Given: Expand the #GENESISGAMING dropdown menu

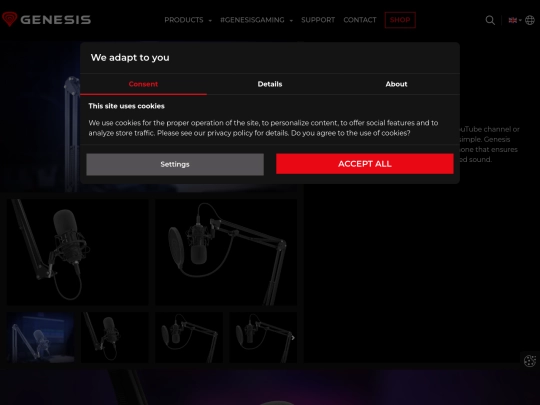Looking at the screenshot, I should point(257,20).
